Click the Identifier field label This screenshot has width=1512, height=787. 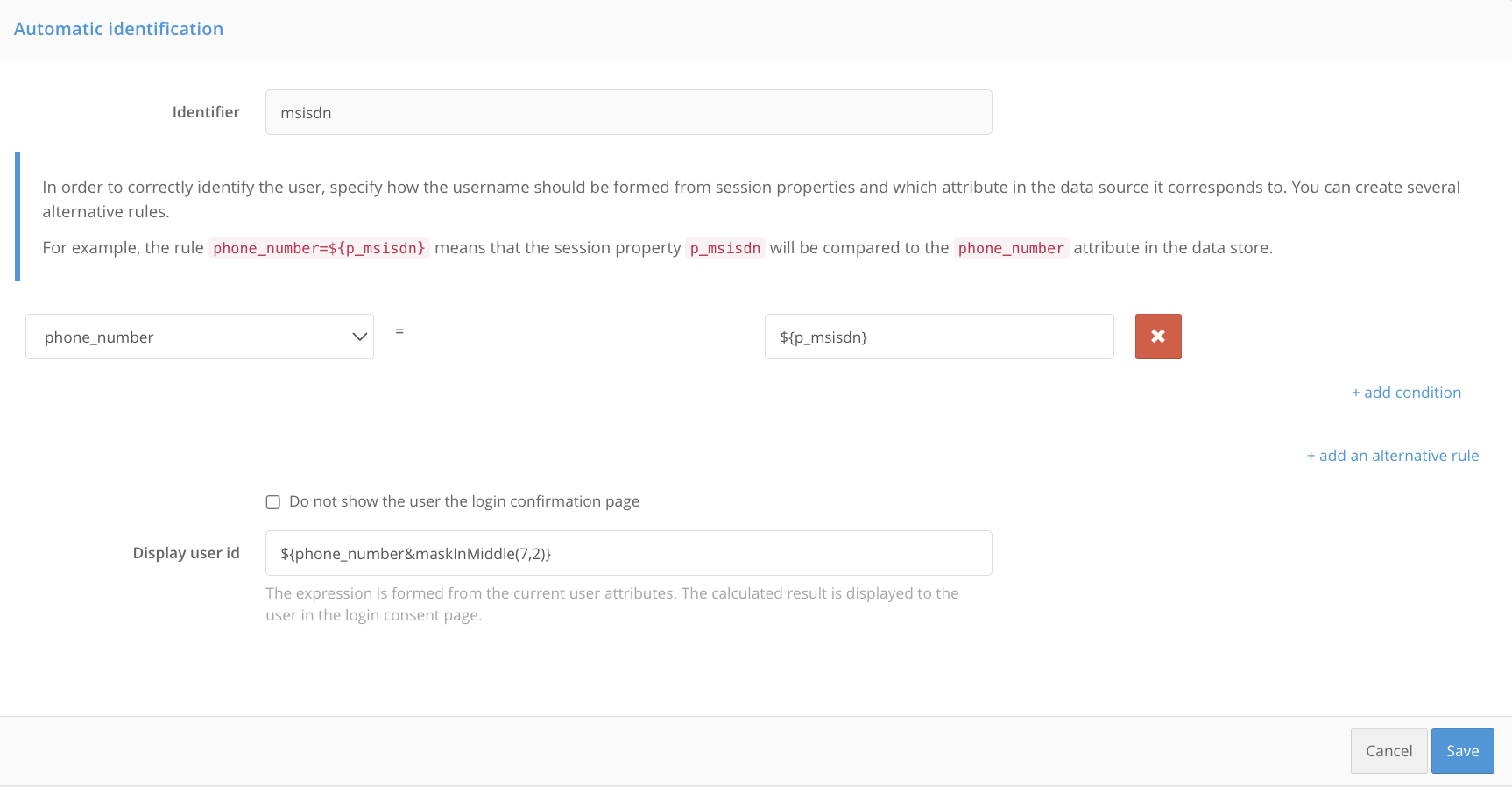coord(206,112)
